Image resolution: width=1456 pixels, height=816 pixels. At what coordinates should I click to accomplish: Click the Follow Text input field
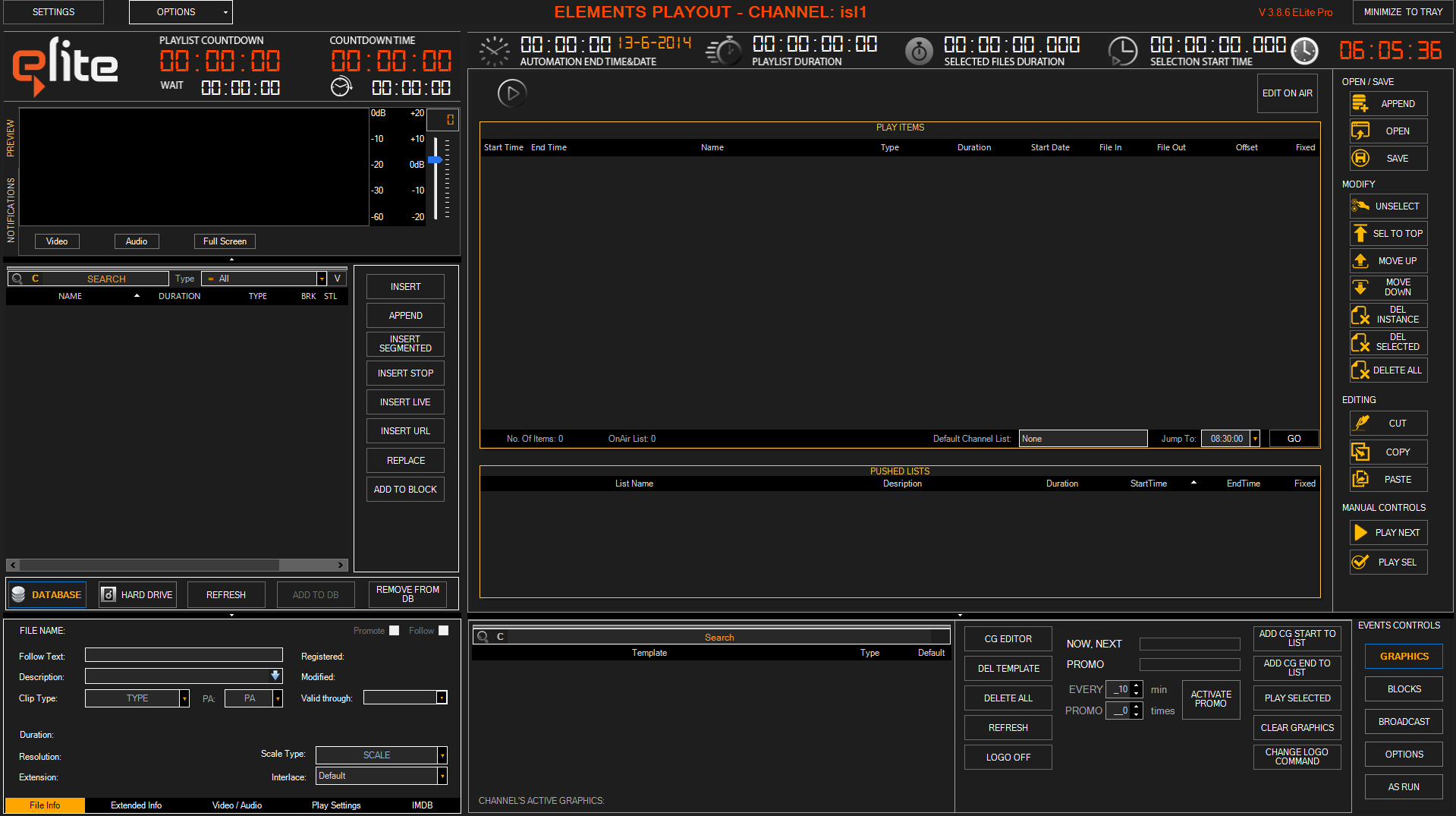pos(184,655)
